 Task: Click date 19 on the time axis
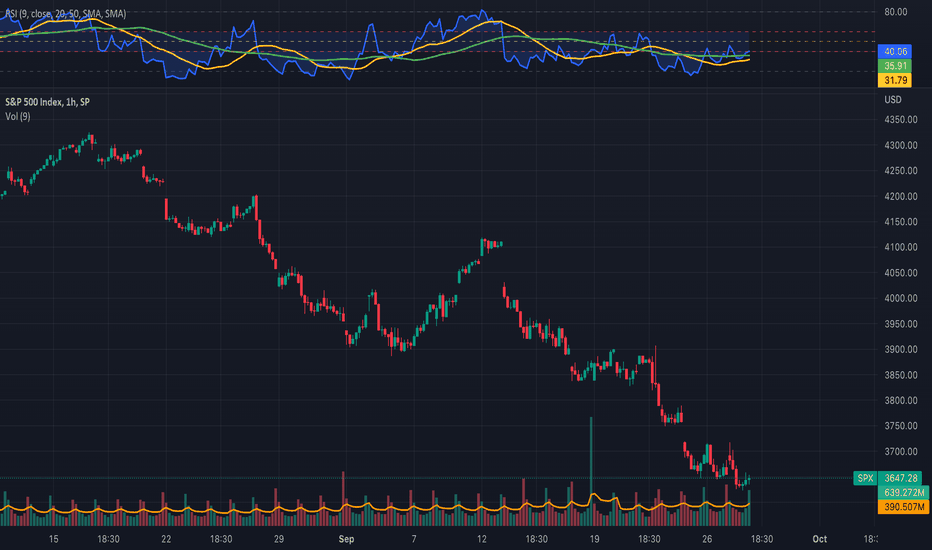click(594, 539)
